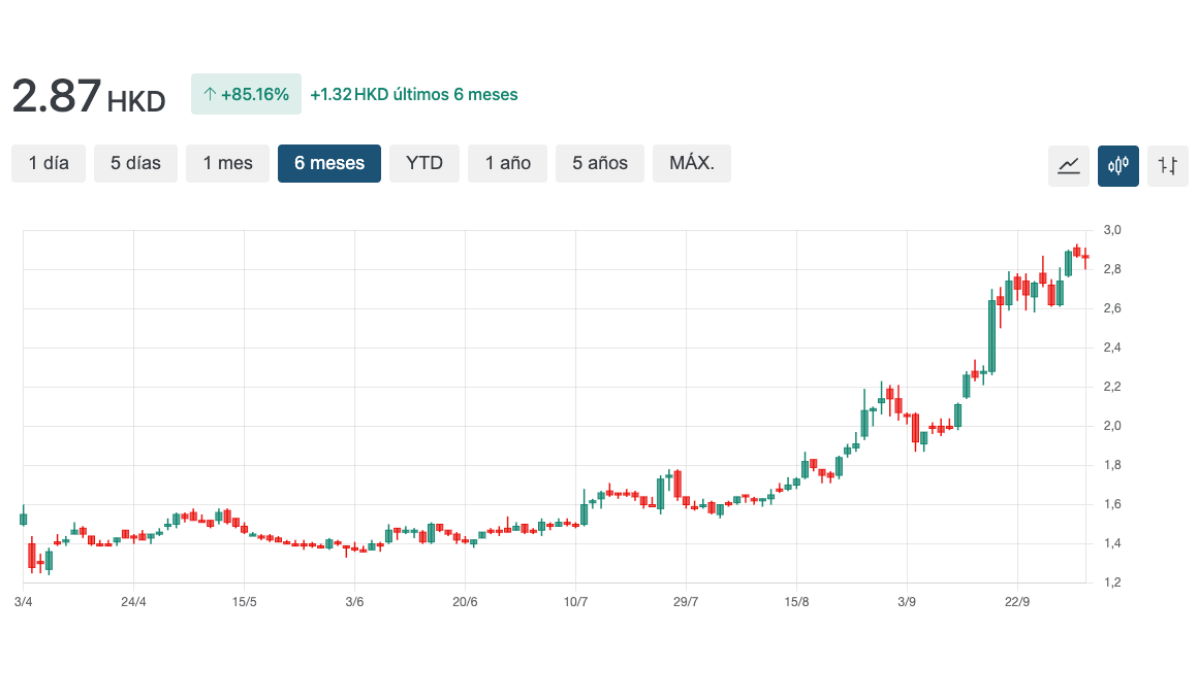The height and width of the screenshot is (675, 1200).
Task: Click the 10/7 date axis label
Action: click(575, 601)
